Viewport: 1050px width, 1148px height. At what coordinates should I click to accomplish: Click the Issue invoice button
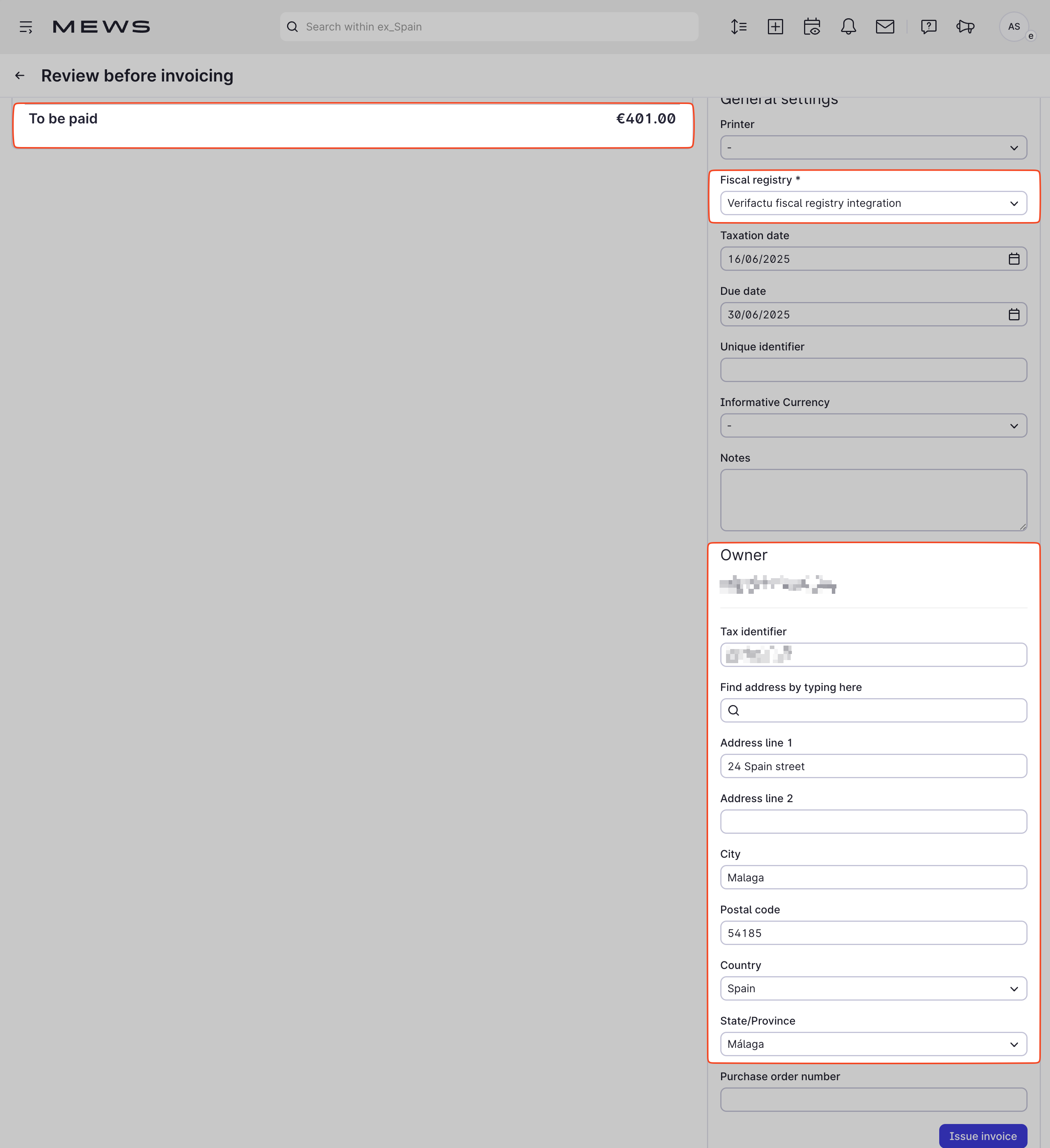tap(983, 1136)
